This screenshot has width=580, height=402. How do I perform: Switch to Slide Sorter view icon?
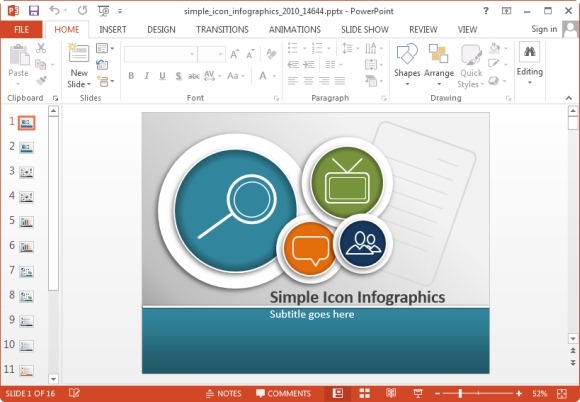(364, 393)
